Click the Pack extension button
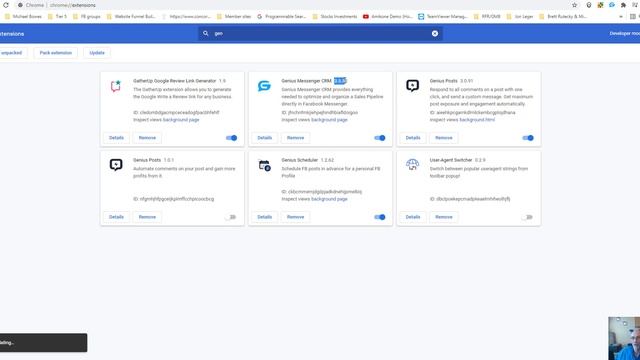 pyautogui.click(x=56, y=53)
